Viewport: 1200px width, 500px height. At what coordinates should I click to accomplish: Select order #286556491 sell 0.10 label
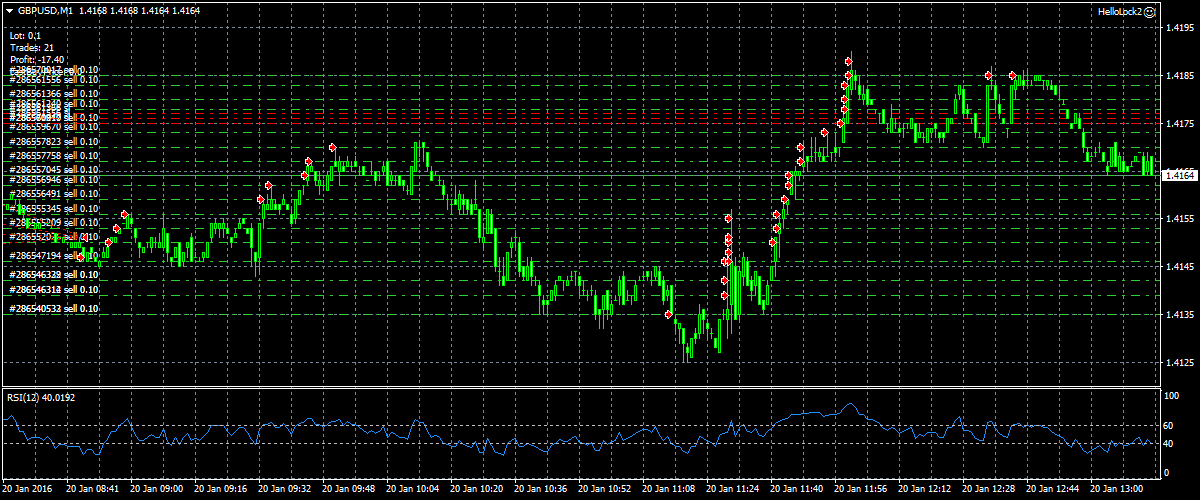(x=54, y=194)
